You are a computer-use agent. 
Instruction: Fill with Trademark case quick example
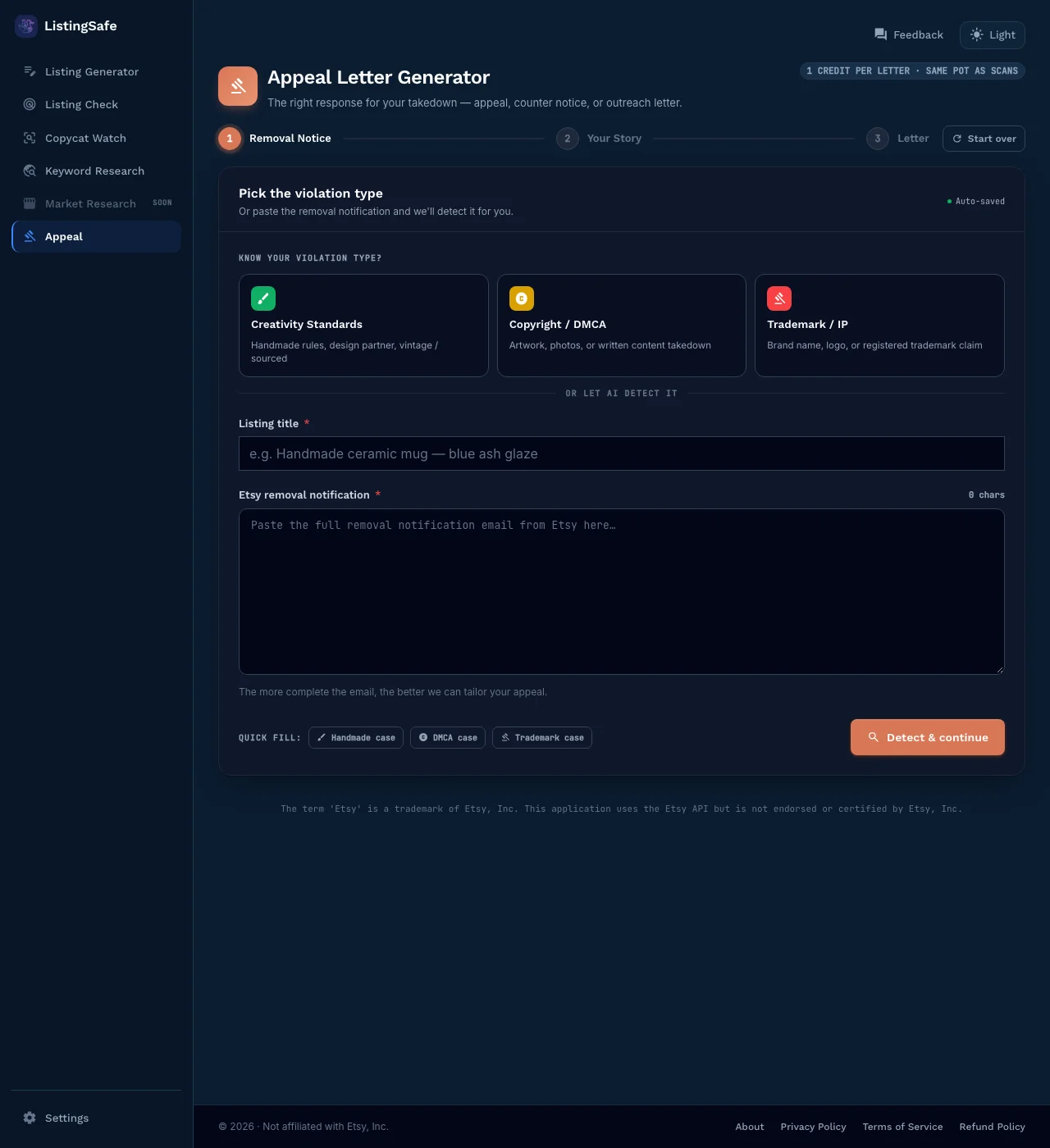click(542, 737)
